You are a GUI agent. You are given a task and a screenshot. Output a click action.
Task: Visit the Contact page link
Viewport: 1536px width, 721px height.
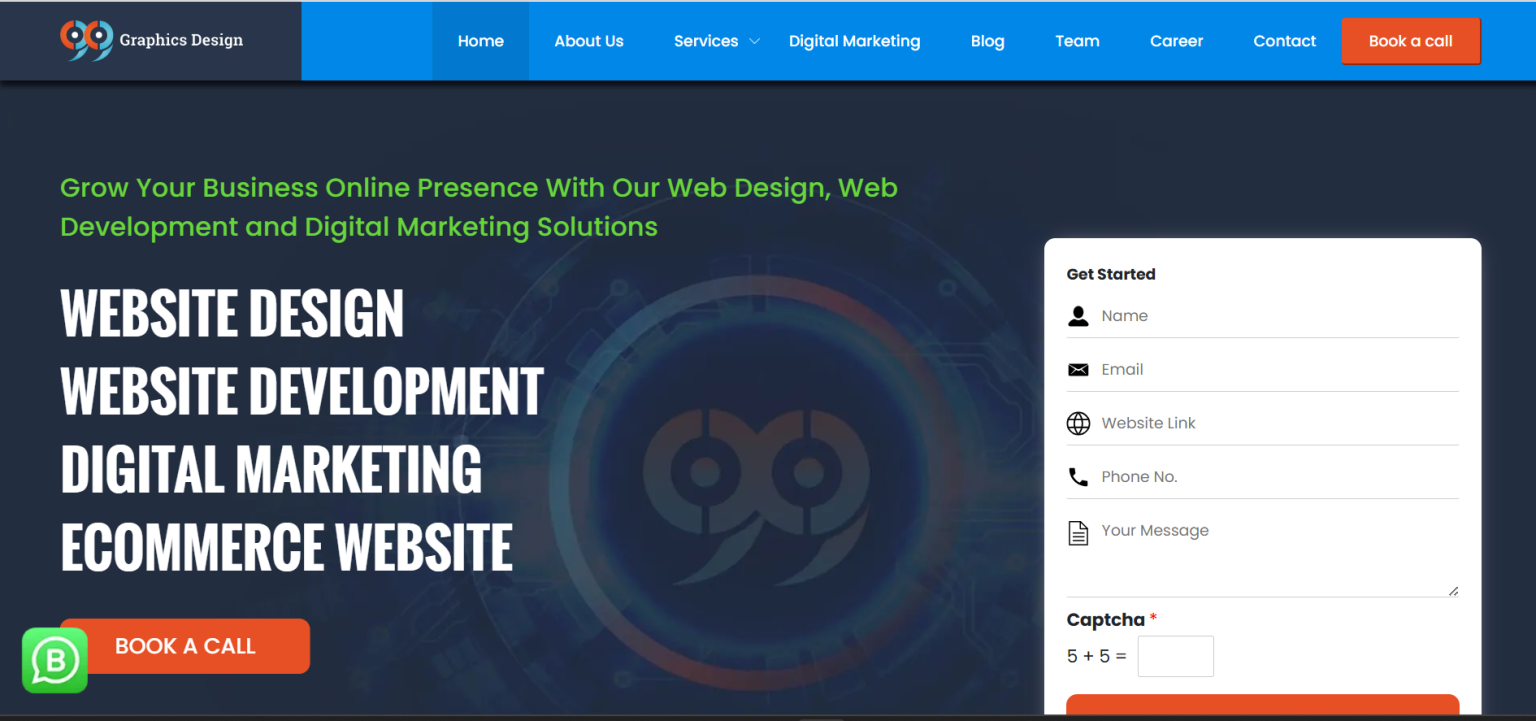[x=1284, y=41]
